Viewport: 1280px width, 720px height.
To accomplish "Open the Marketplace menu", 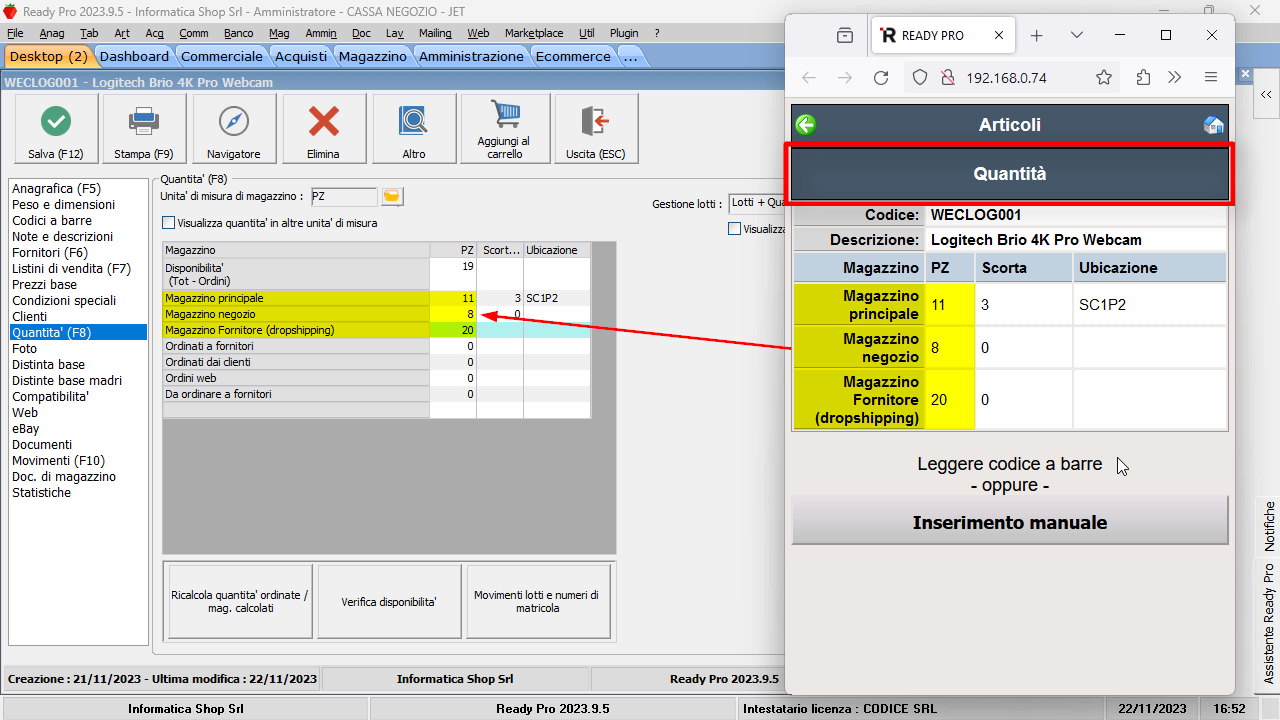I will [x=534, y=33].
